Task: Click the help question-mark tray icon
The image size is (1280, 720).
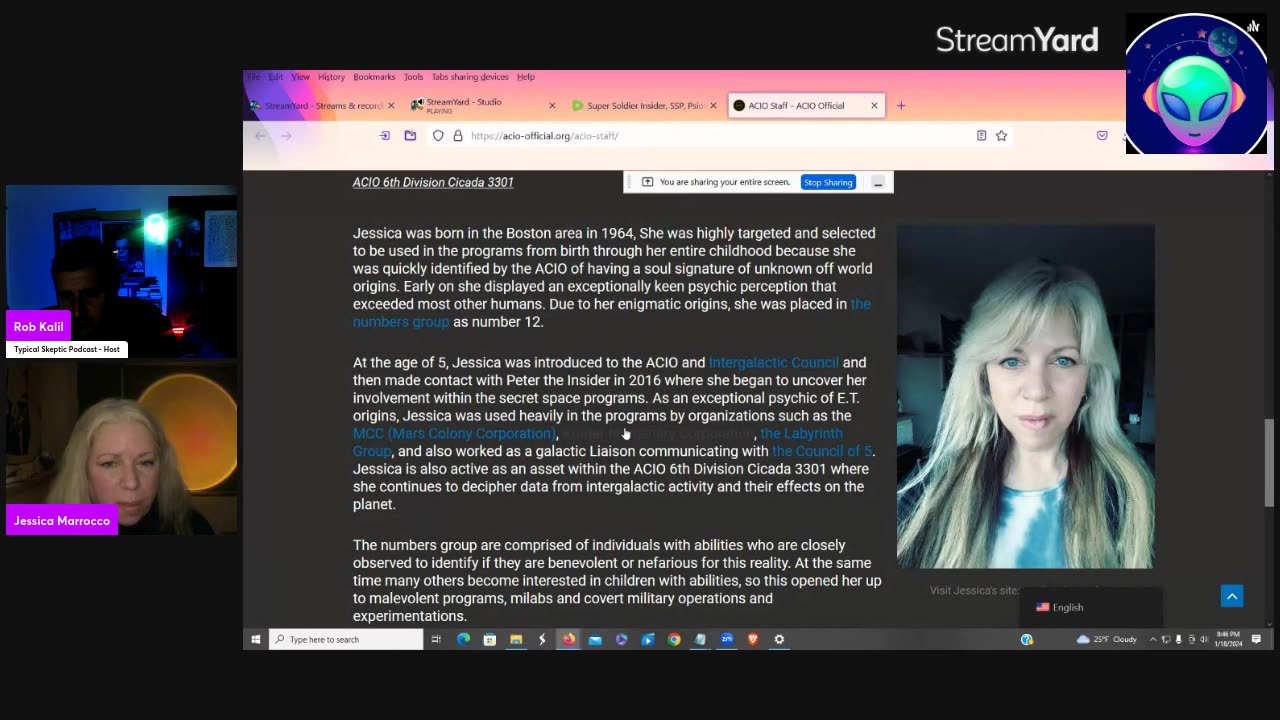Action: tap(1026, 639)
